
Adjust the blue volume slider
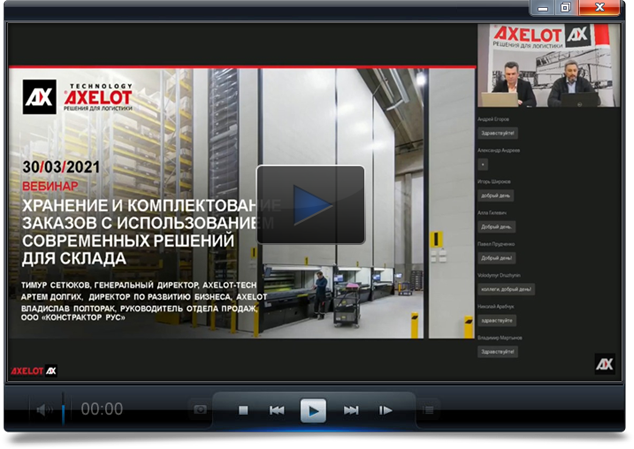click(63, 409)
